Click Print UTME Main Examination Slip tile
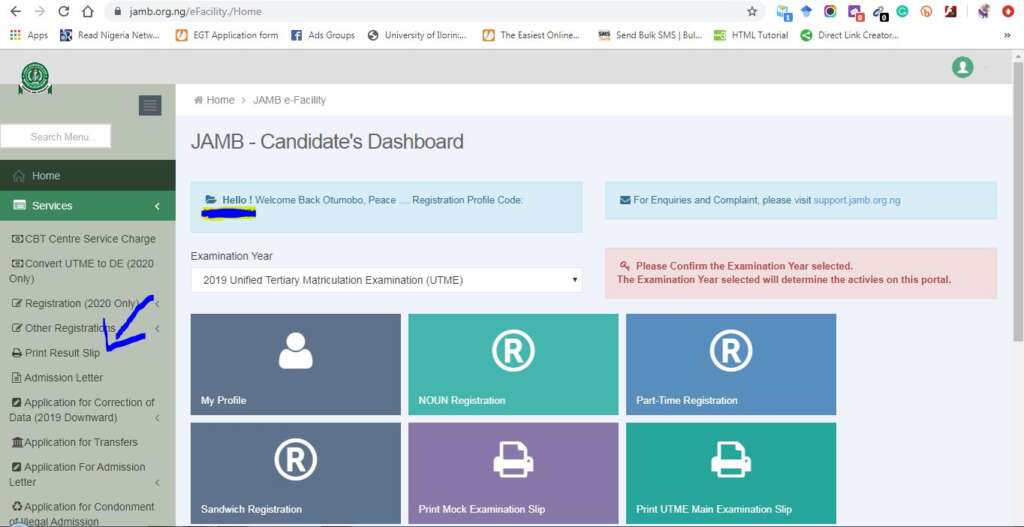Viewport: 1024px width, 527px height. tap(730, 473)
